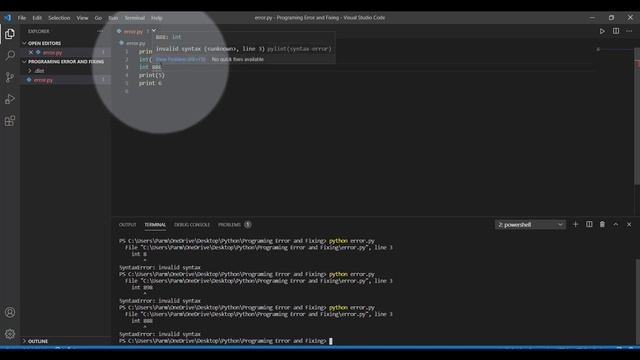
Task: Open Explorer panel more actions ellipsis
Action: 100,31
